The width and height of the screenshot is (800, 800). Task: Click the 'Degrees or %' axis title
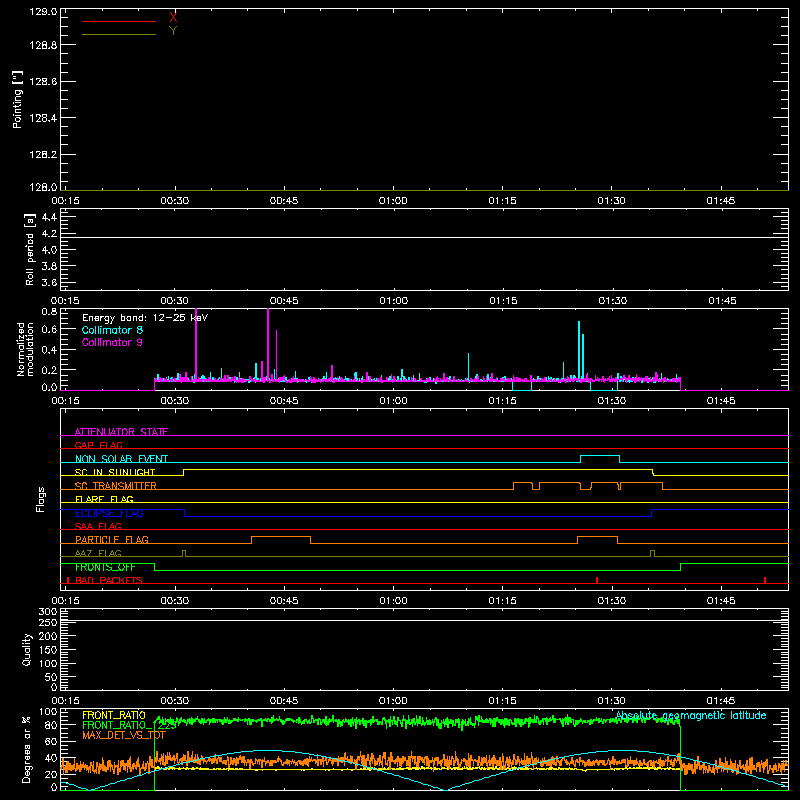pos(27,749)
